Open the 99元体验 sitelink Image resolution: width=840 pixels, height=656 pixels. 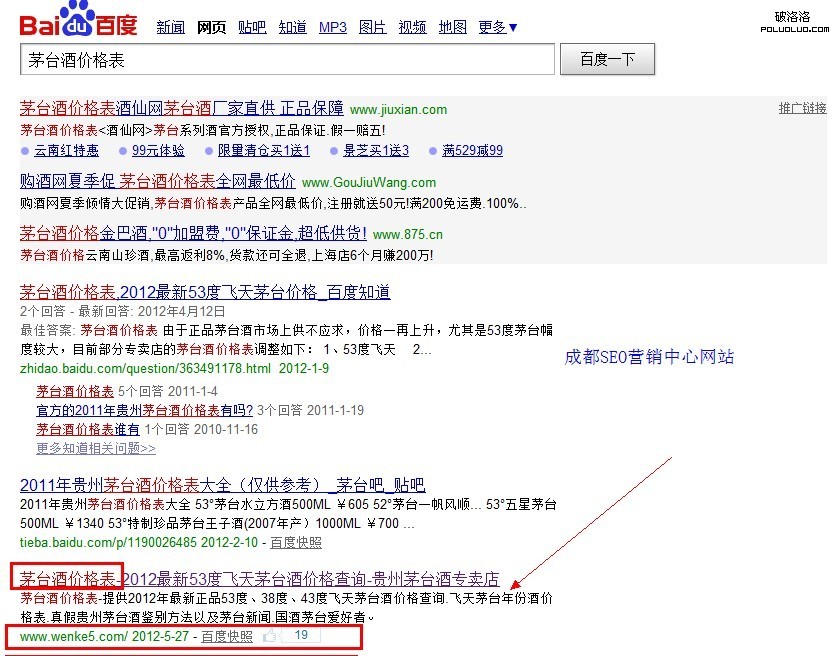[158, 151]
